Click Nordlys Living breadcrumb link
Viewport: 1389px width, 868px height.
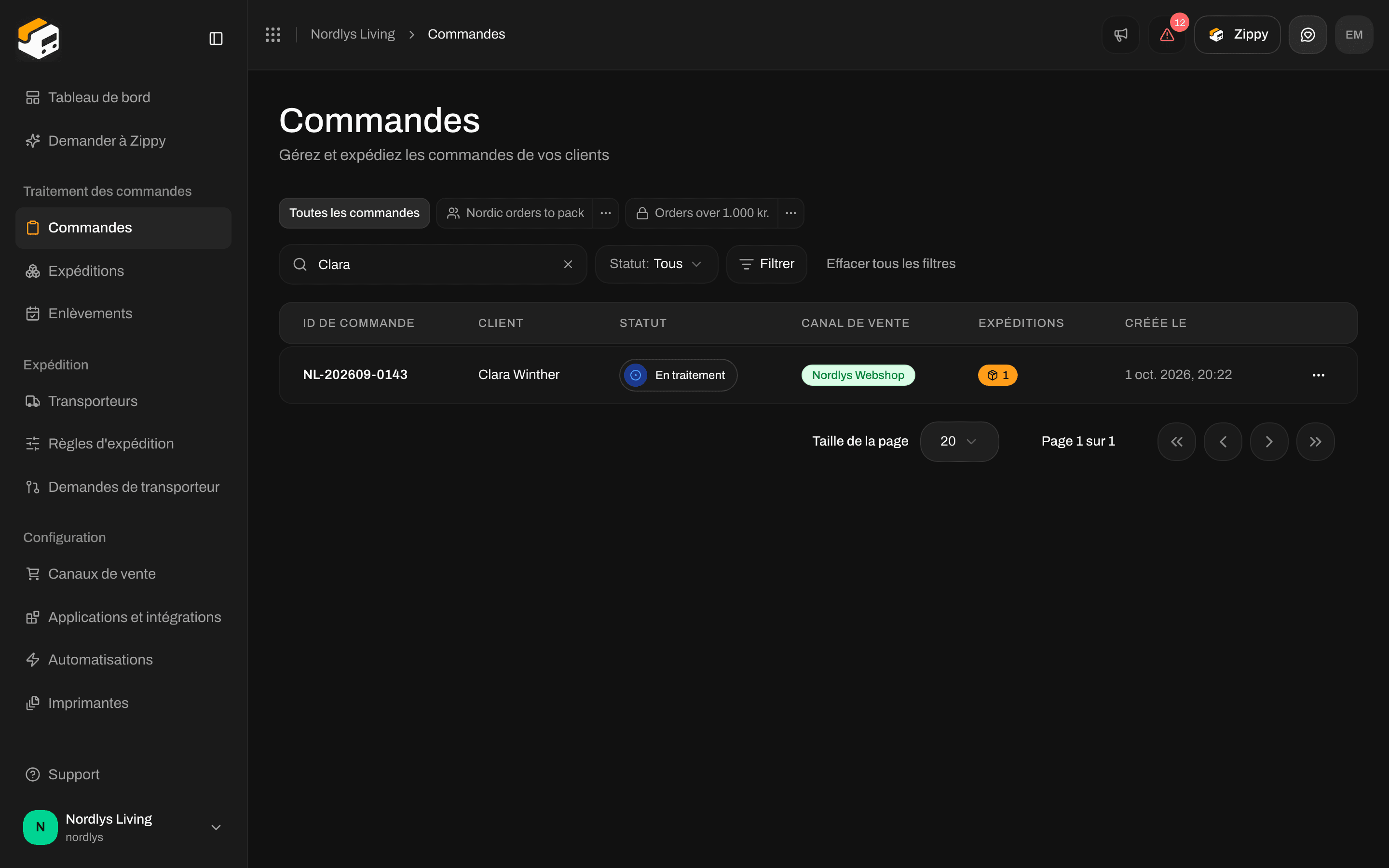tap(353, 34)
